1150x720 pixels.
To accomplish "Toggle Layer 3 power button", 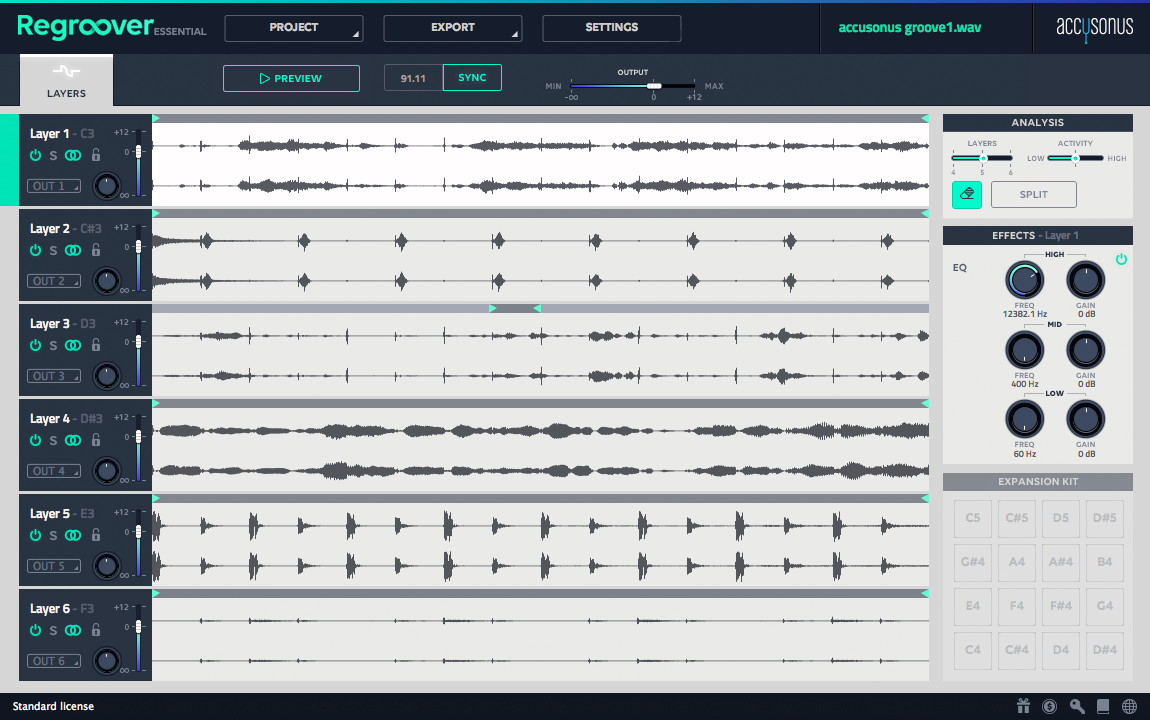I will (x=35, y=345).
